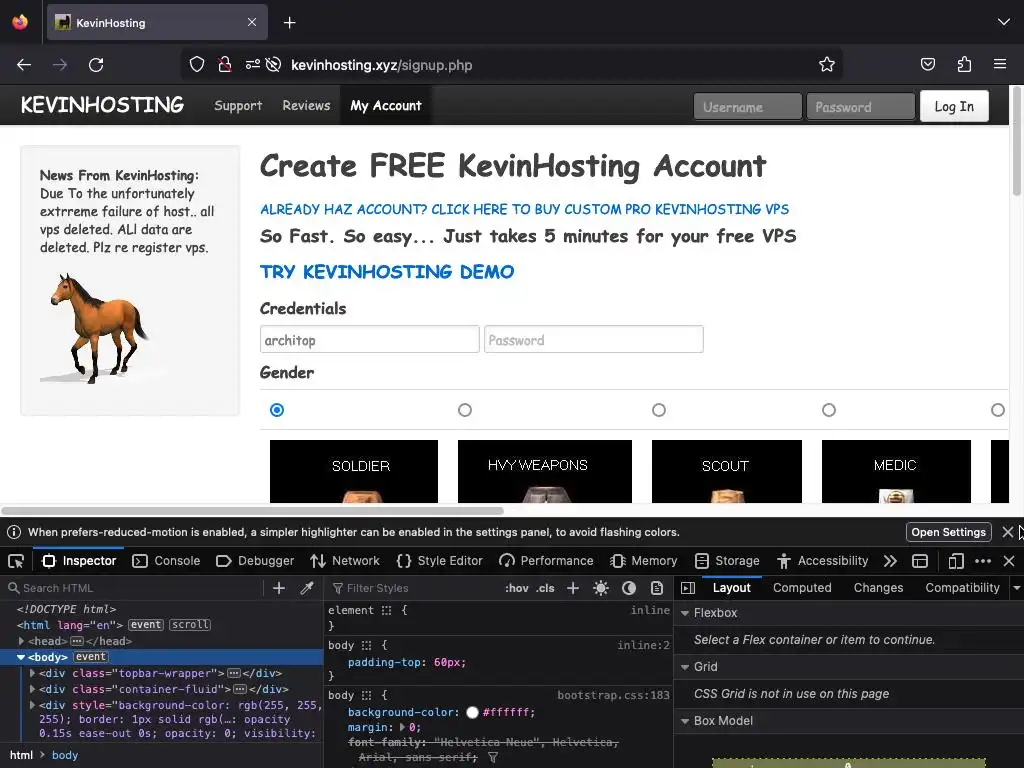Viewport: 1024px width, 768px height.
Task: Click the Log In button
Action: [954, 106]
